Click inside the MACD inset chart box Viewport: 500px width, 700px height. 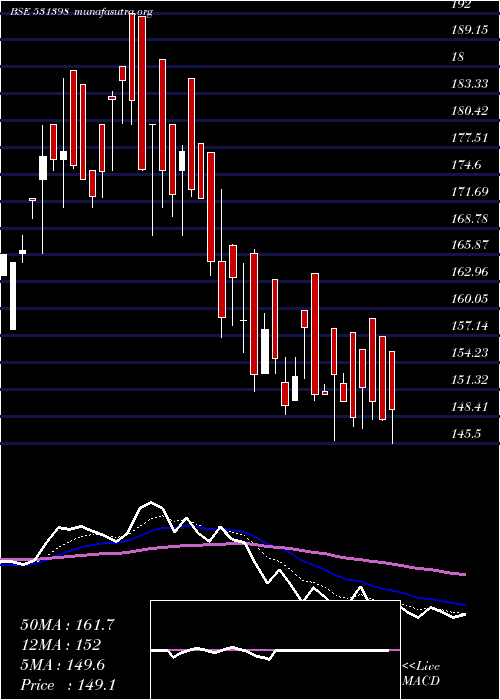point(275,650)
